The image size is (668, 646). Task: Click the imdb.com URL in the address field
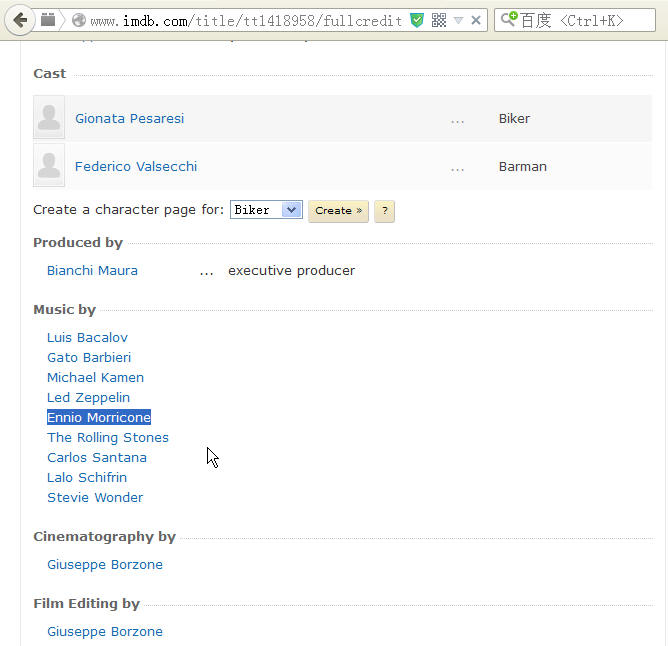pyautogui.click(x=246, y=20)
